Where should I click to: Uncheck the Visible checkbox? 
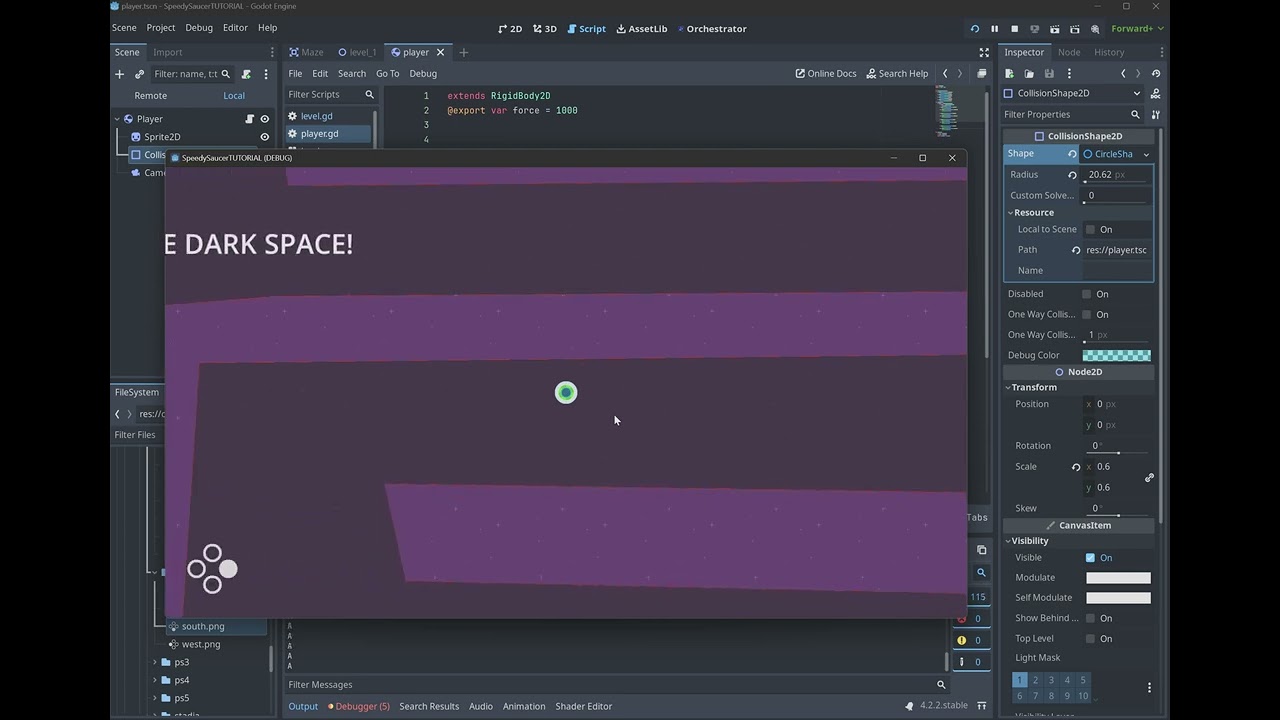click(1090, 558)
